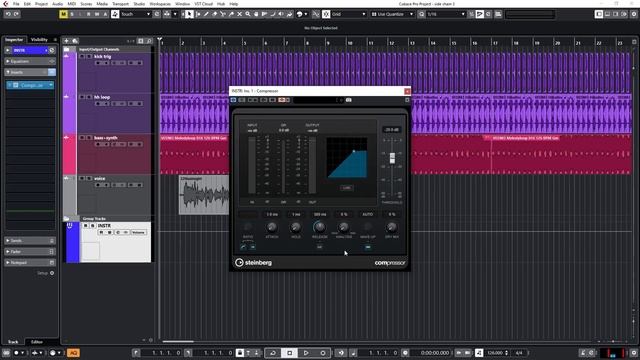
Task: Select the voice audio clip
Action: pos(204,195)
